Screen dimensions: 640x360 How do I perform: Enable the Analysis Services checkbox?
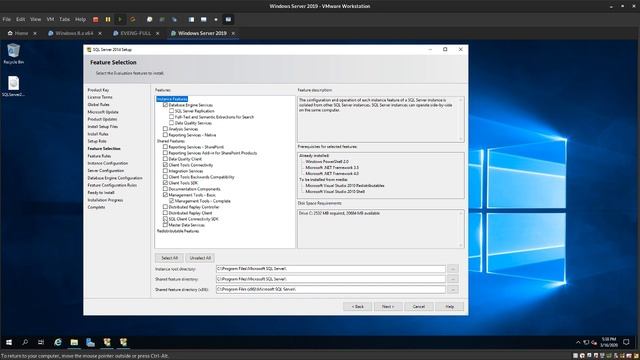(165, 129)
